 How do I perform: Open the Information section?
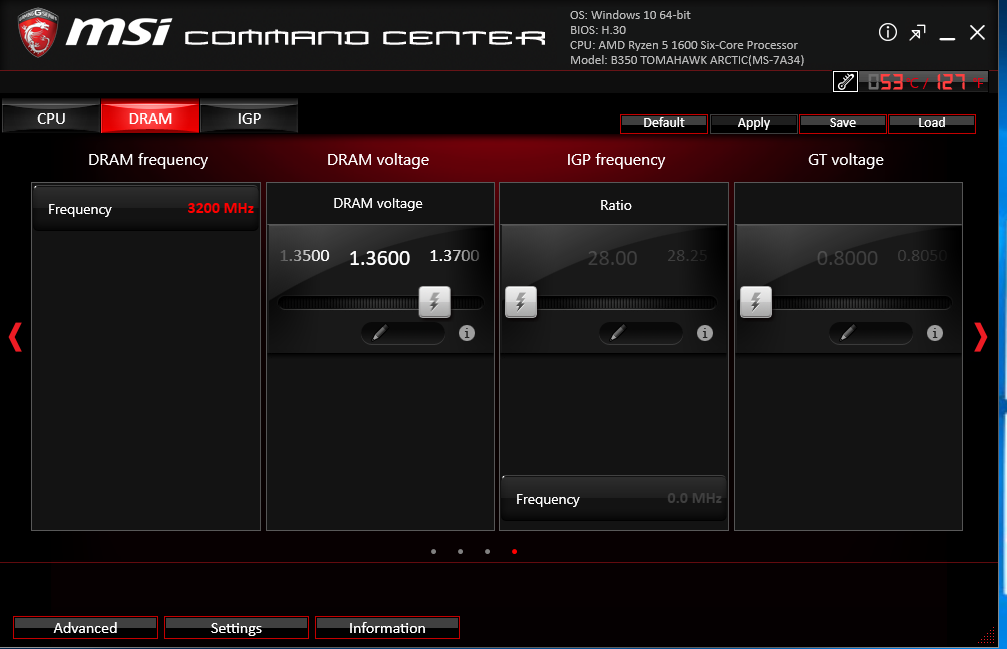click(387, 628)
